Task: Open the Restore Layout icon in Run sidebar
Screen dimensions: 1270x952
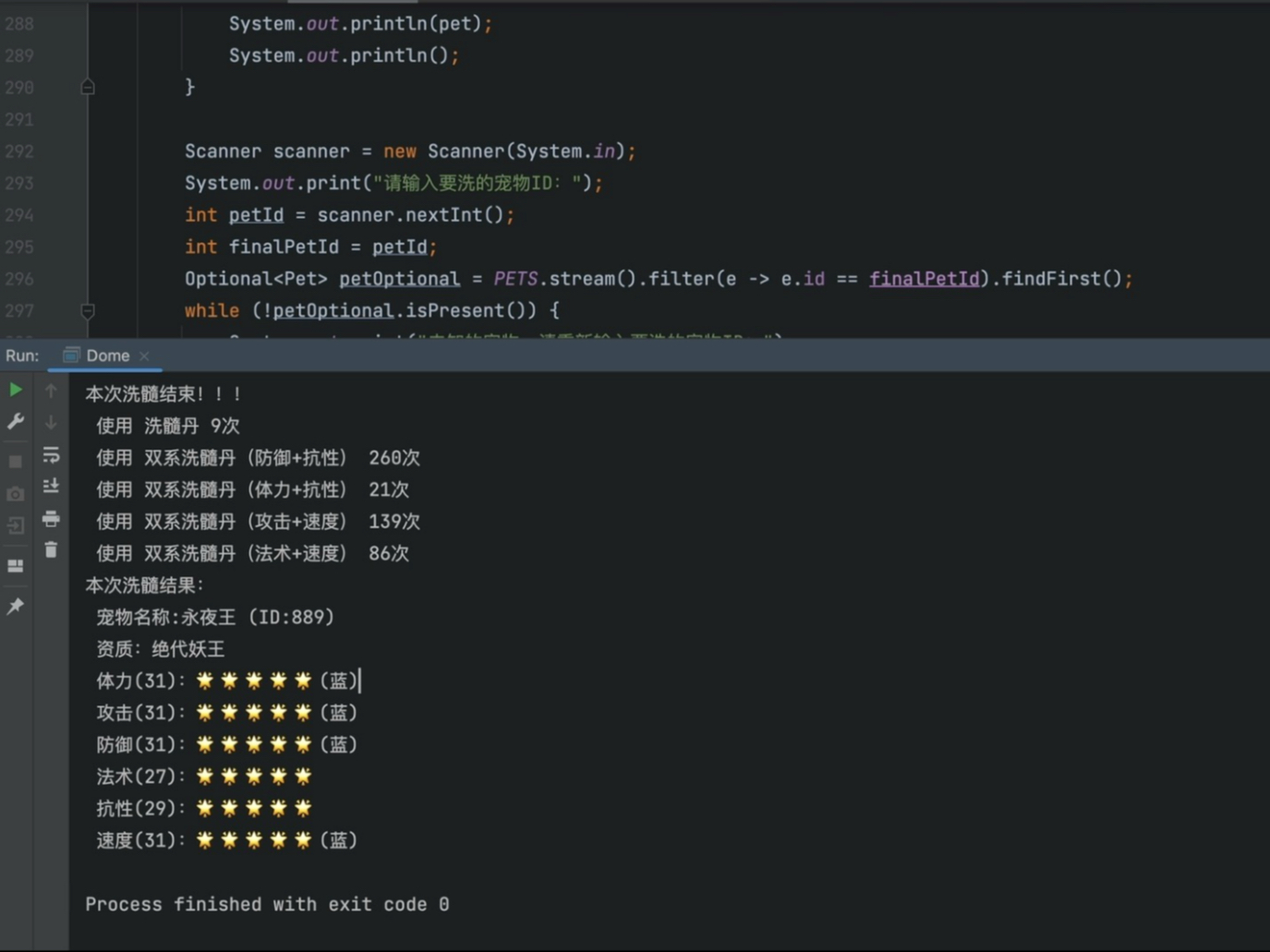Action: pos(16,566)
